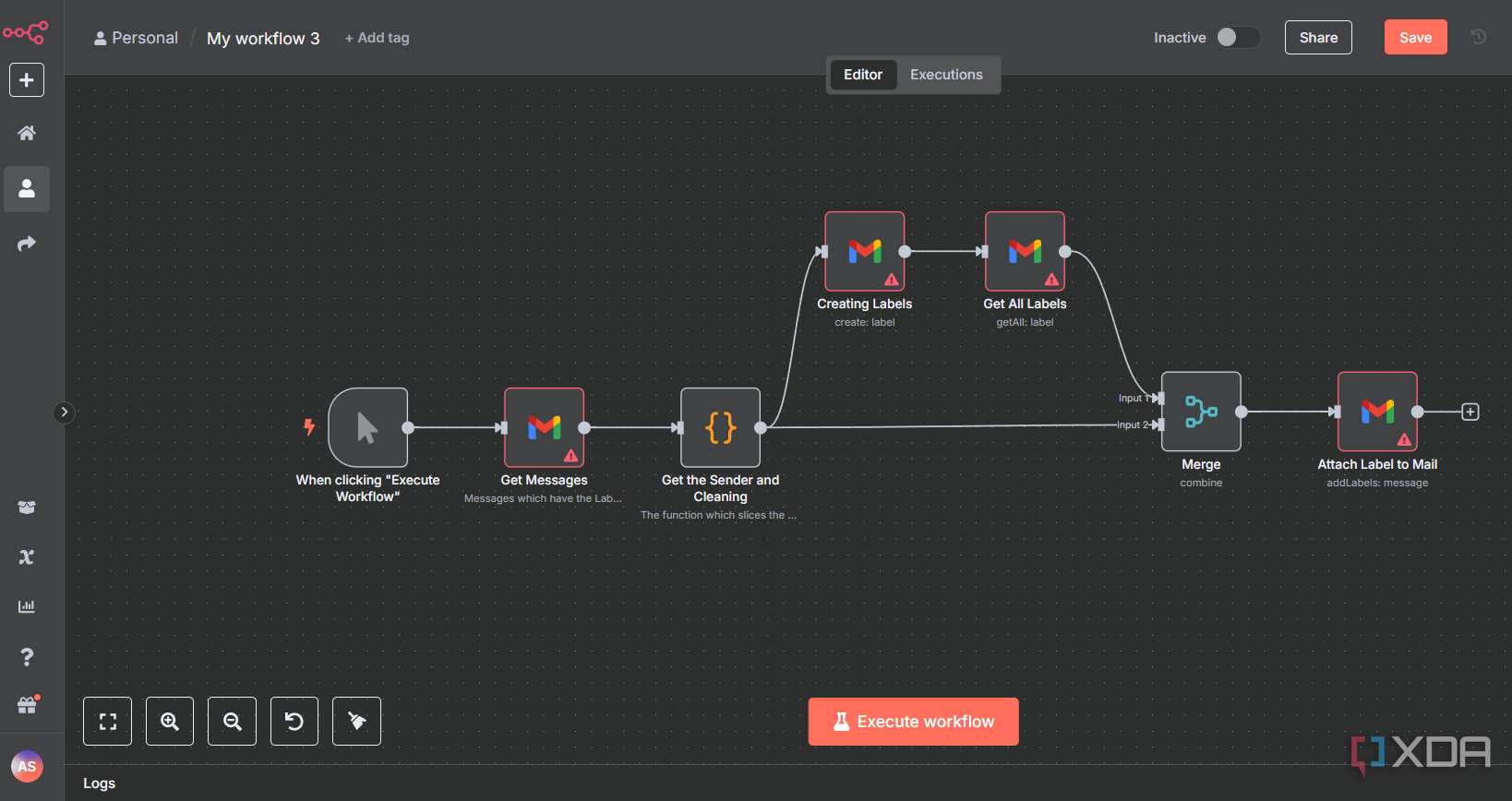Viewport: 1512px width, 801px height.
Task: Switch to the Executions tab
Action: (946, 75)
